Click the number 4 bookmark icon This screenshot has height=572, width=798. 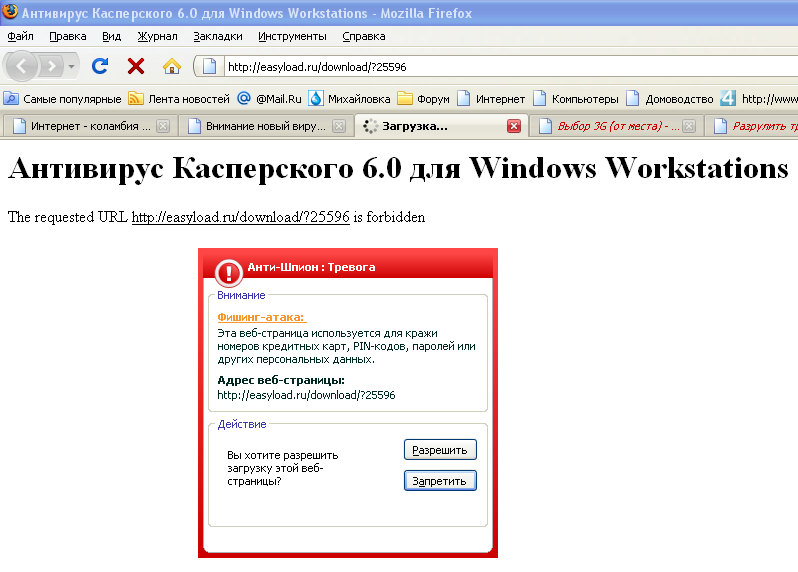click(x=728, y=98)
